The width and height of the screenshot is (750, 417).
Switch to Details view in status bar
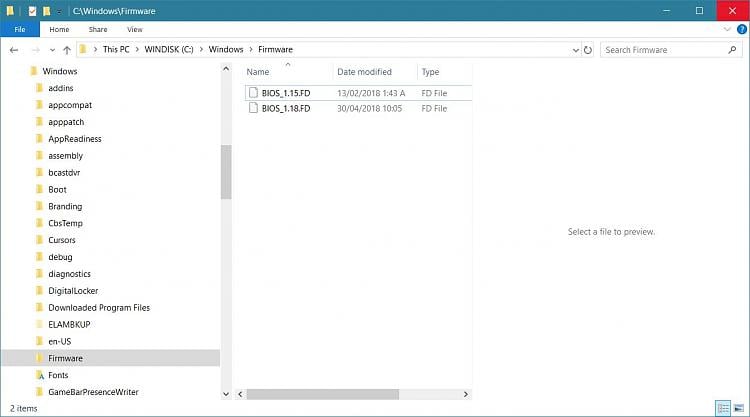(x=723, y=408)
